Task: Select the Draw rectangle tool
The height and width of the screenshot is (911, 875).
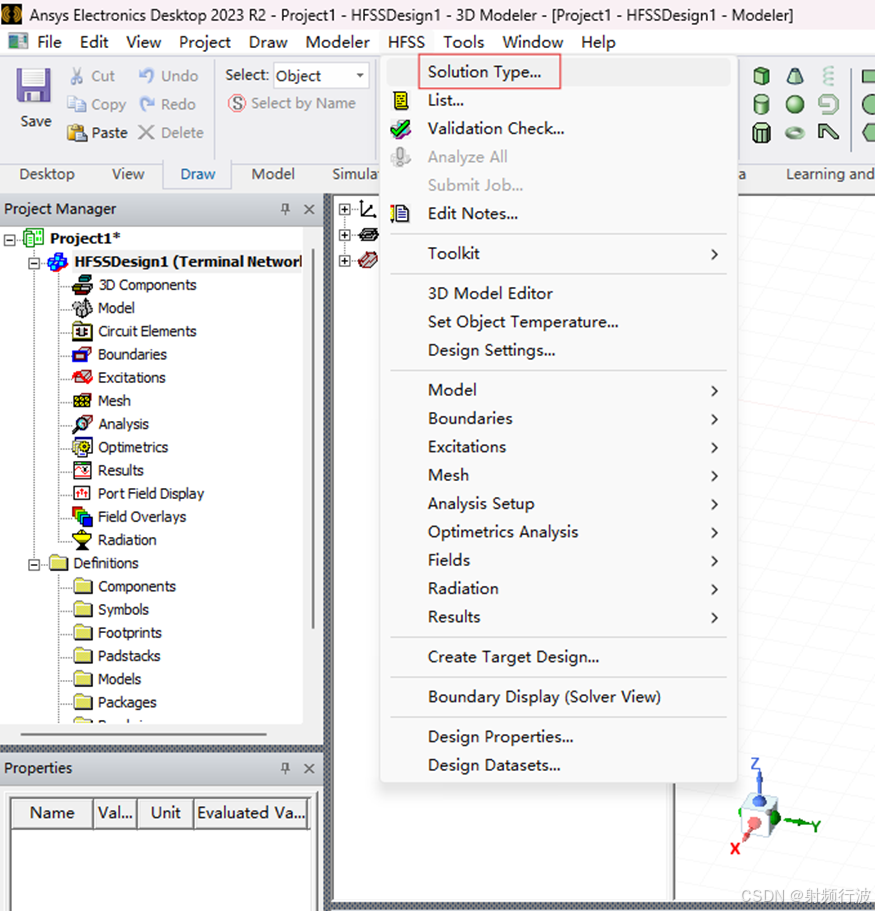Action: click(x=869, y=76)
